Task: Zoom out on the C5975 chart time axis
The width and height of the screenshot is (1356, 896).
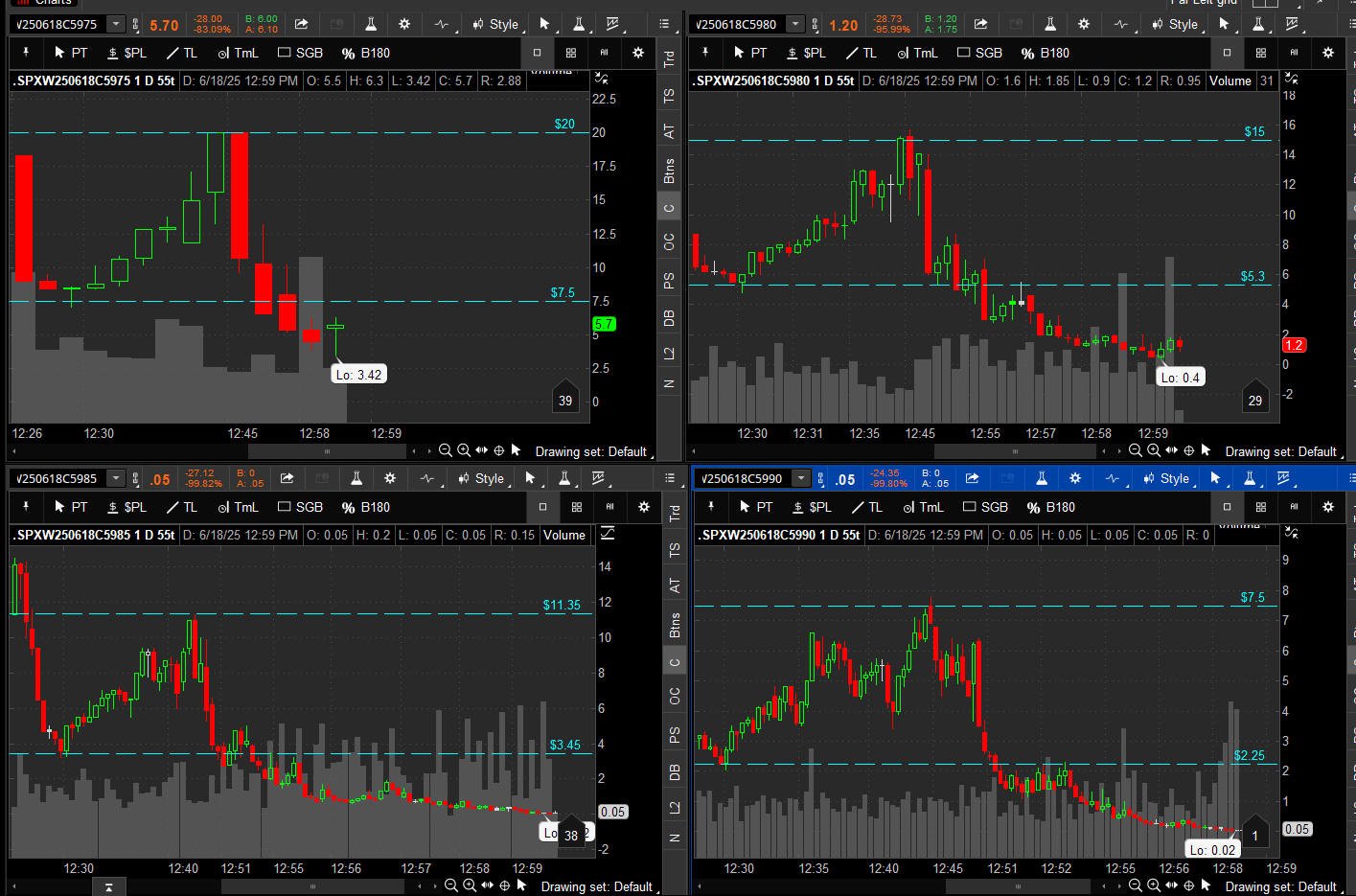Action: coord(445,450)
